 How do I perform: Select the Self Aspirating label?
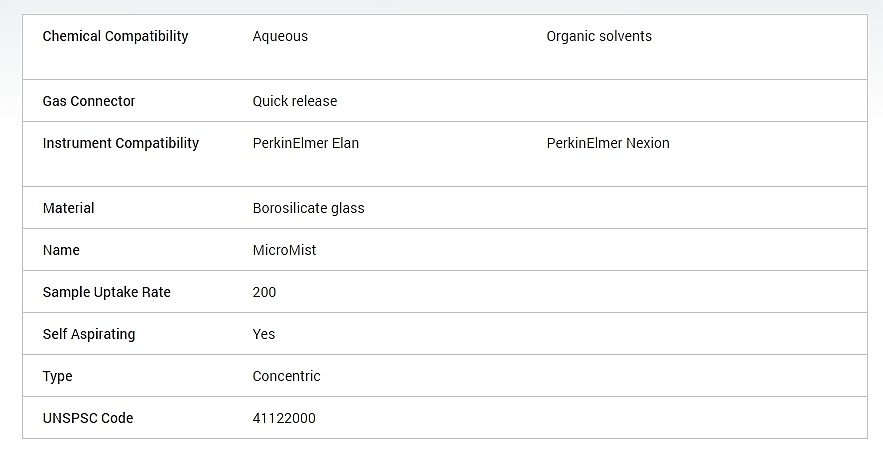[x=89, y=334]
